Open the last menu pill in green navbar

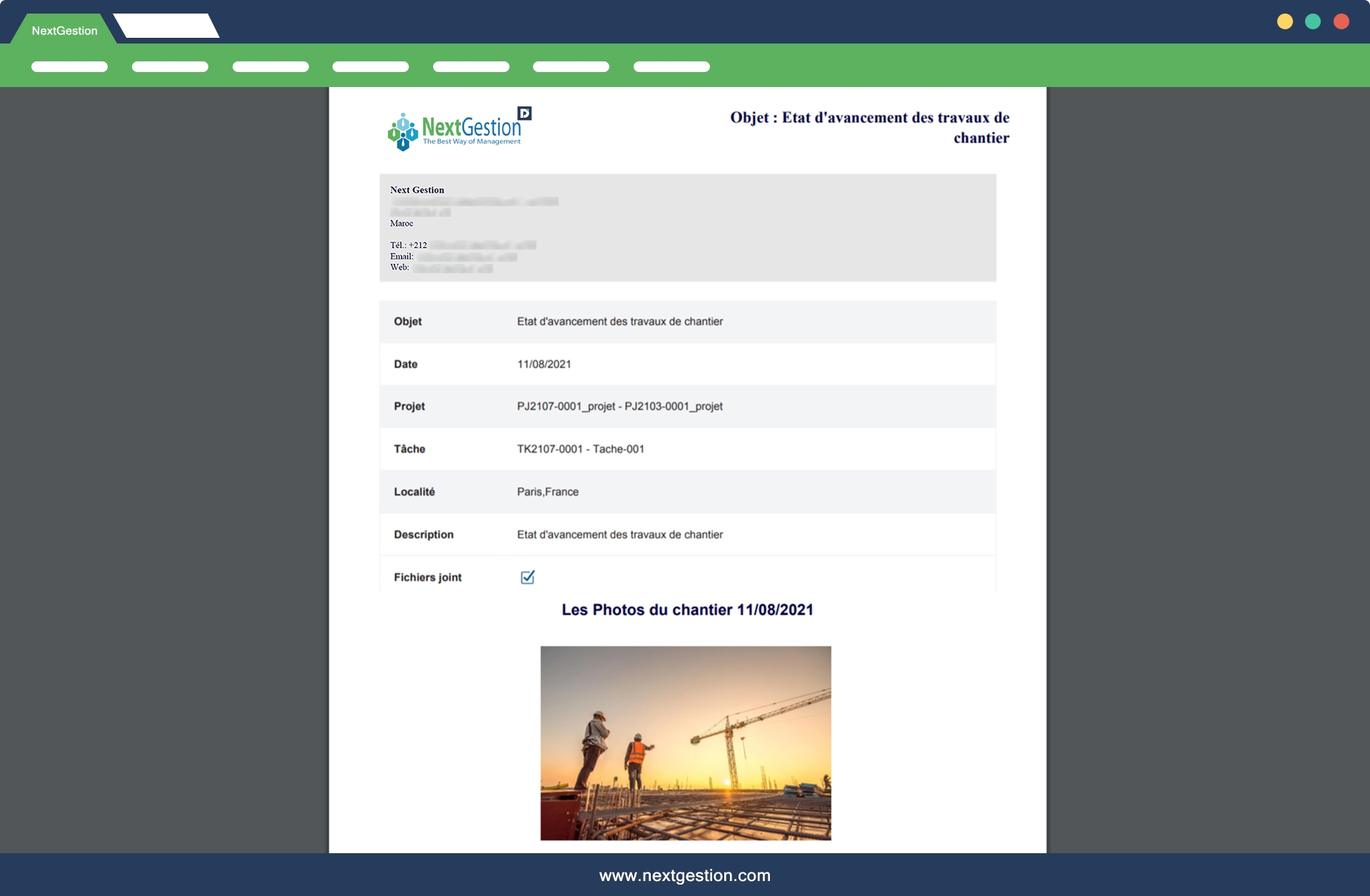click(x=671, y=67)
